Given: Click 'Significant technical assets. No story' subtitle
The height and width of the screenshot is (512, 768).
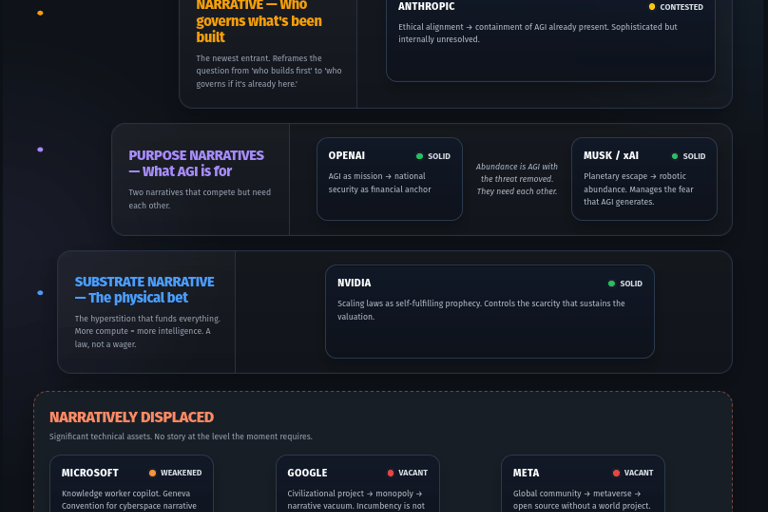Looking at the screenshot, I should point(181,436).
